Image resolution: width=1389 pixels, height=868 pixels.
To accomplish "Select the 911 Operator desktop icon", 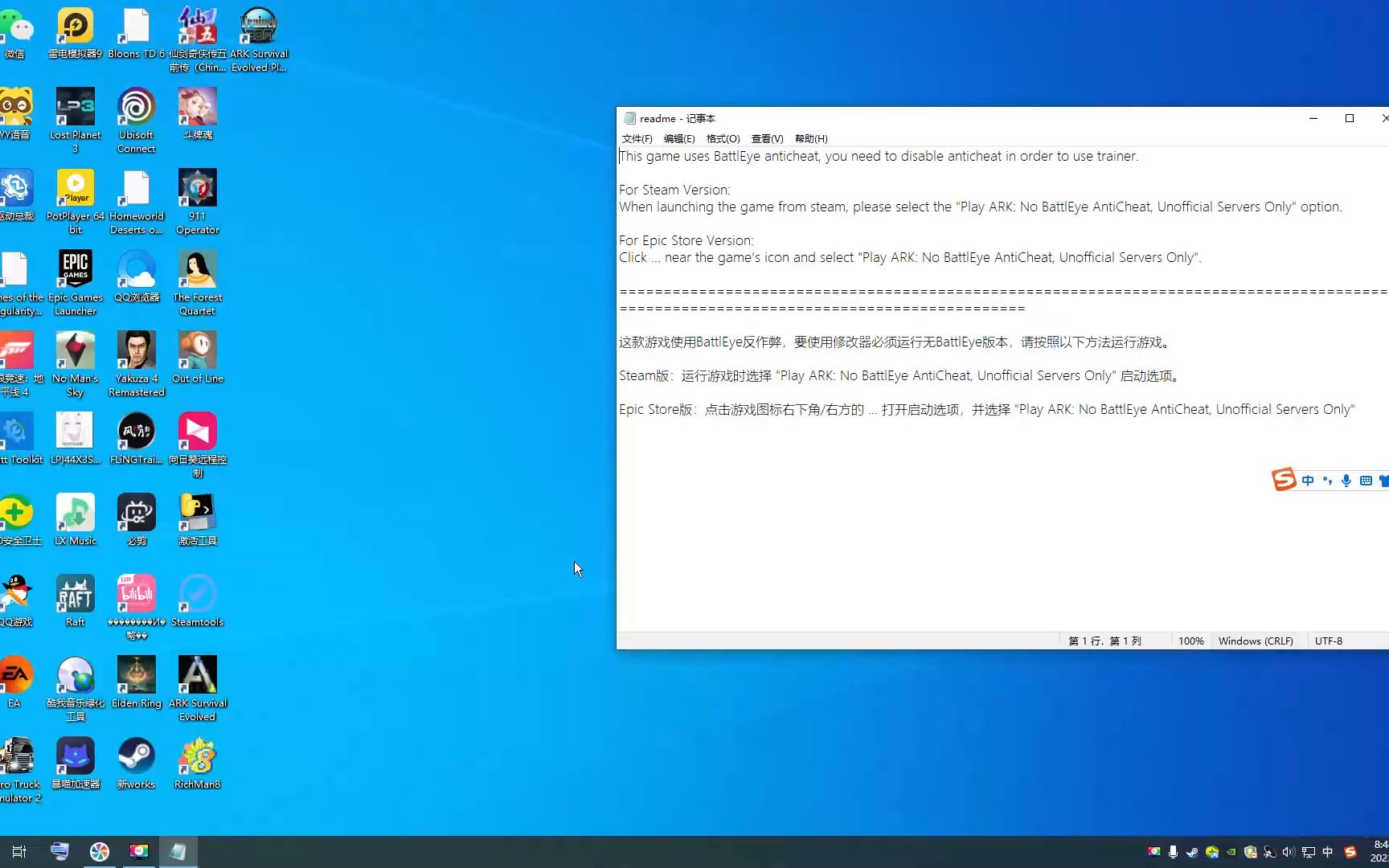I will 197,202.
